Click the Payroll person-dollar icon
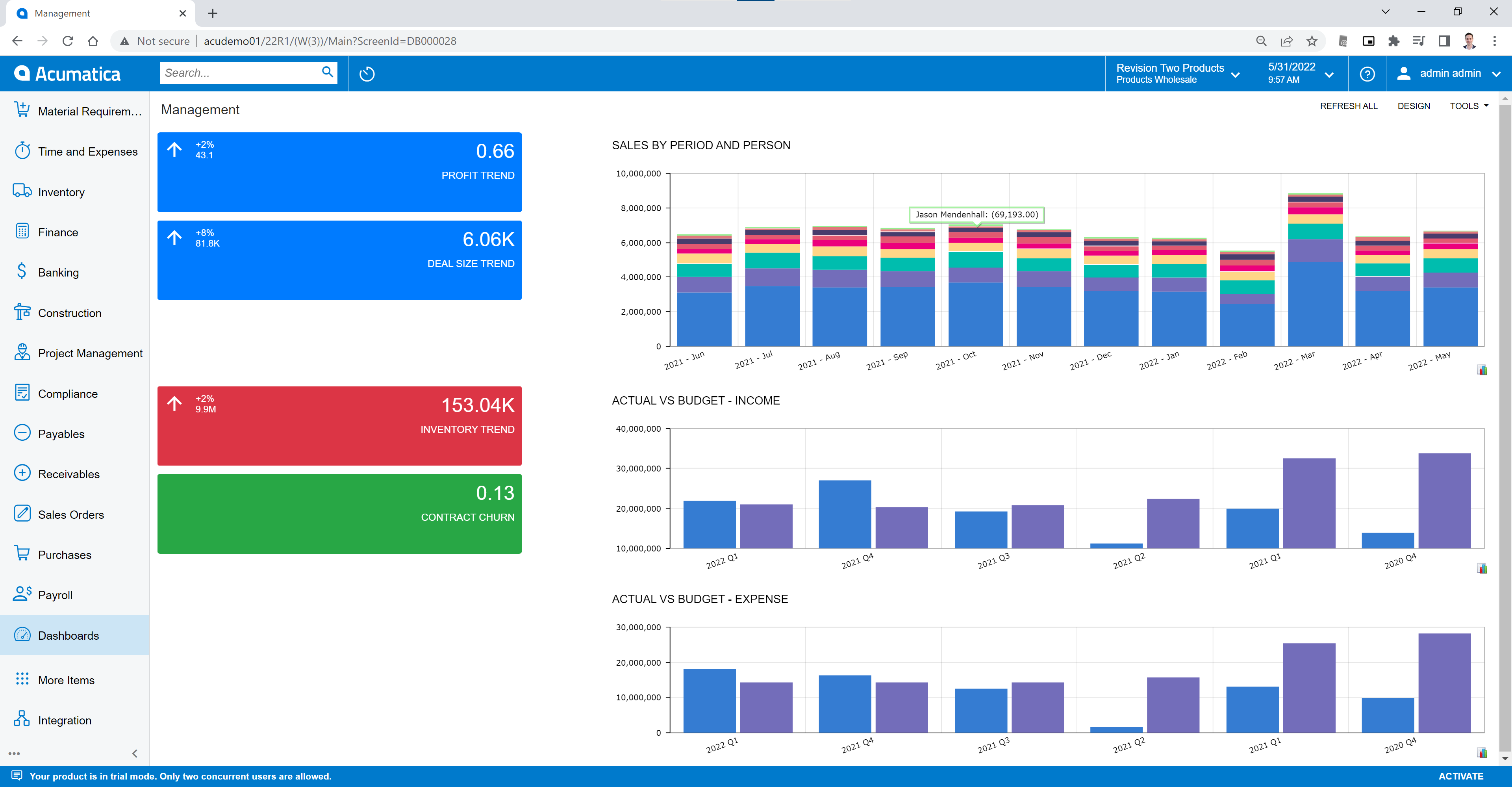Screen dimensions: 1512x787 [22, 594]
